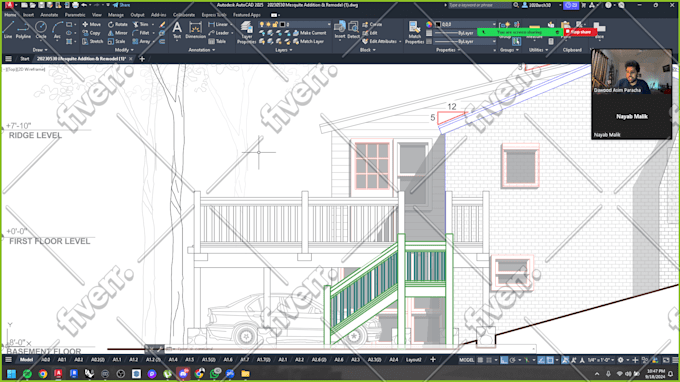
Task: Select the Polyline tool
Action: [23, 30]
